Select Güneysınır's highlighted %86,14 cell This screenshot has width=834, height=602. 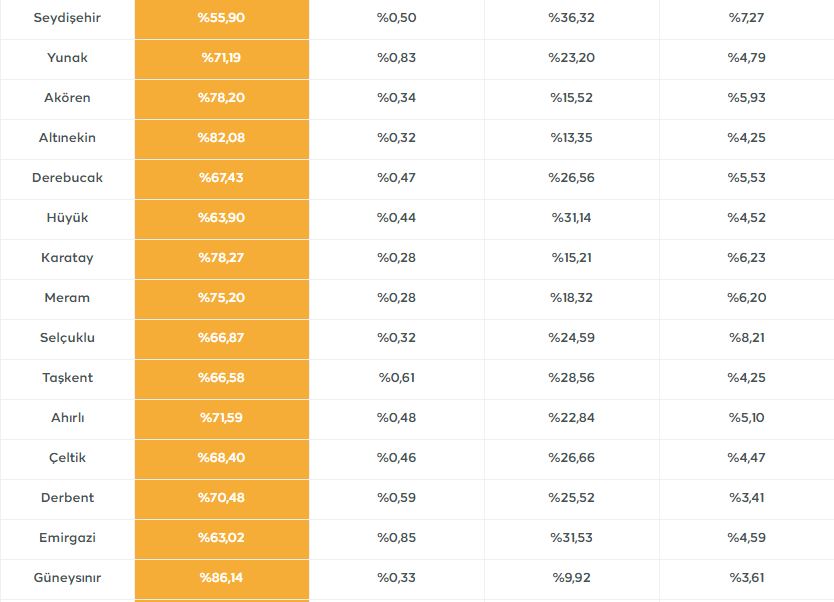(x=221, y=578)
